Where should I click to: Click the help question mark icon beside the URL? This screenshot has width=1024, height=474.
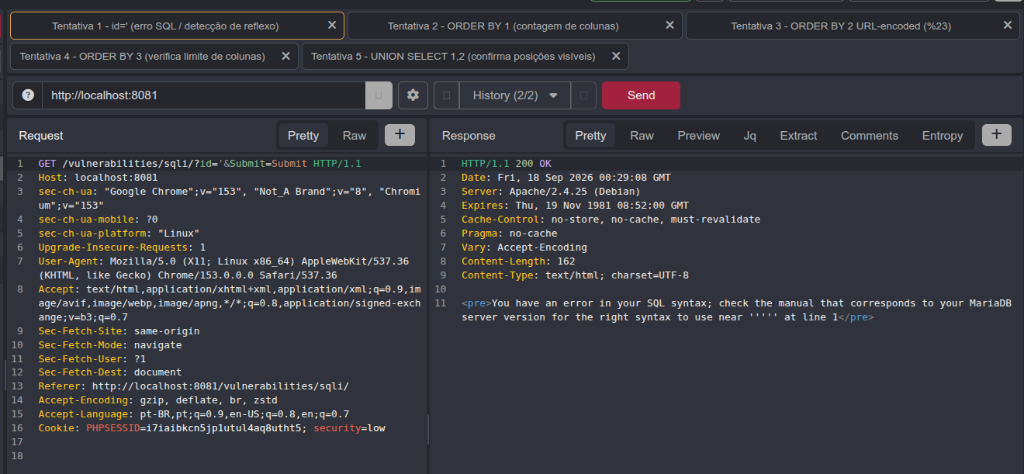[x=27, y=95]
